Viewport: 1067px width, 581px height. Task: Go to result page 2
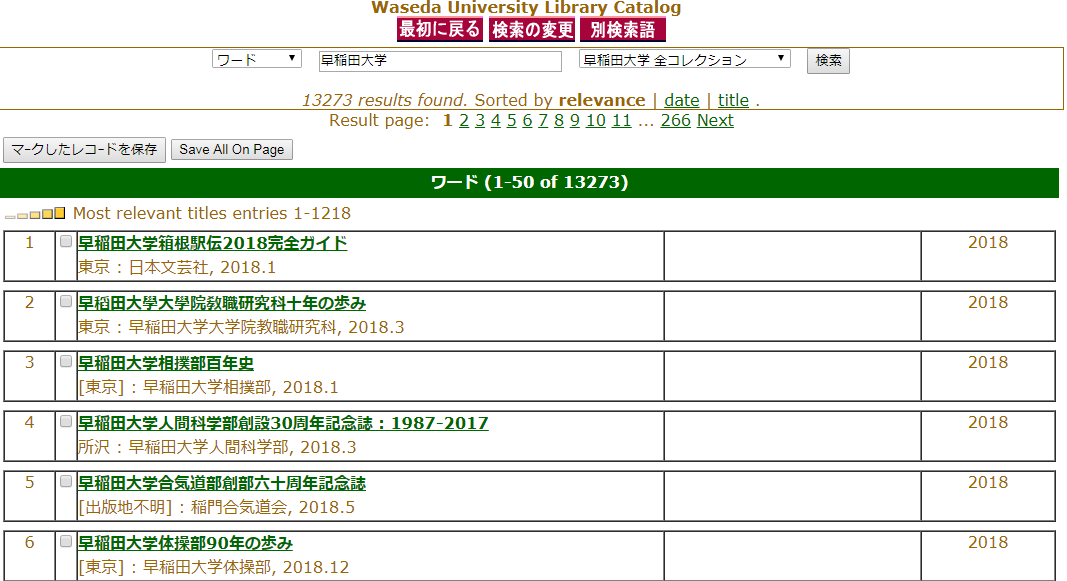click(x=464, y=120)
